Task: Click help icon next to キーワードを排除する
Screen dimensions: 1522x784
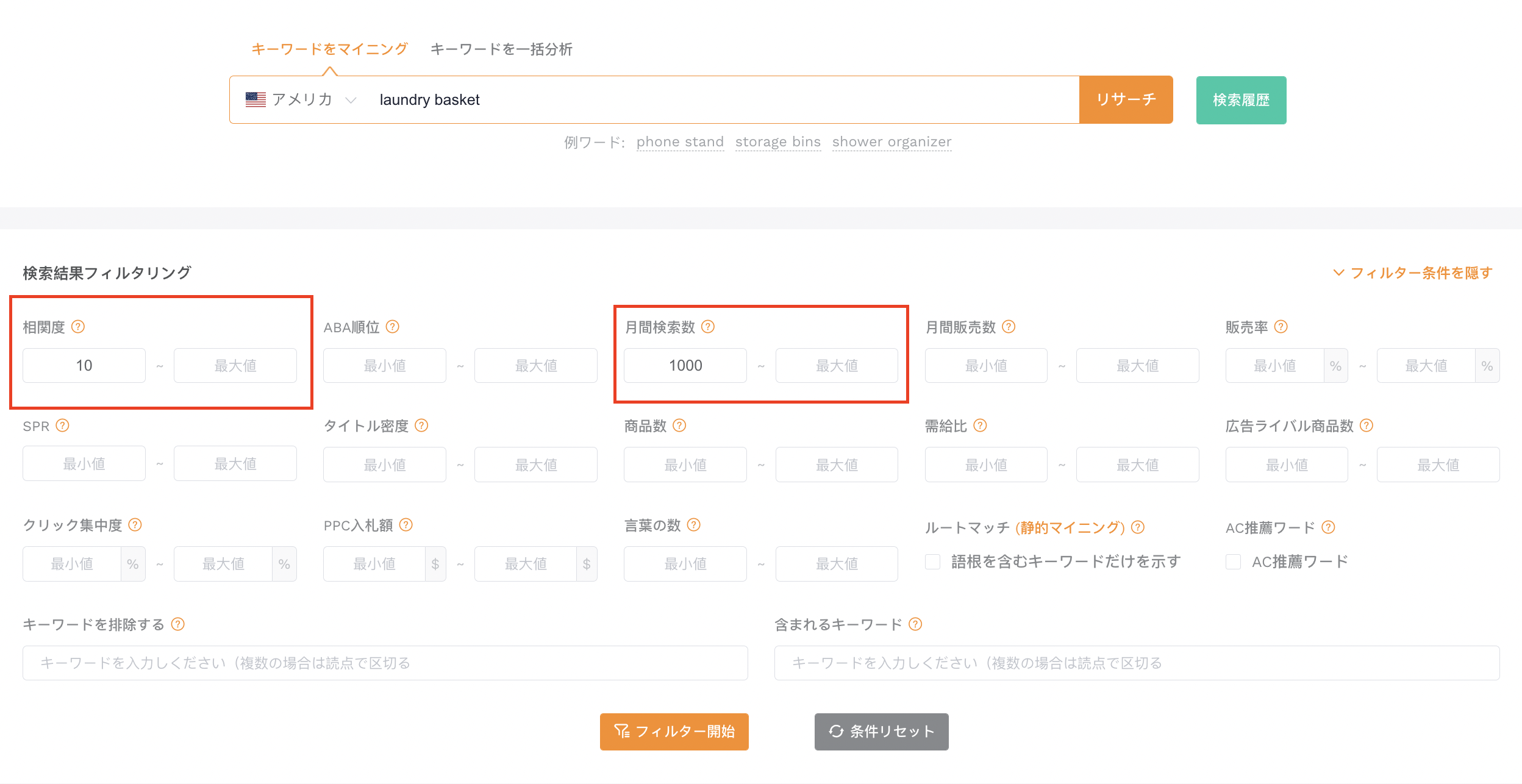Action: click(x=177, y=624)
